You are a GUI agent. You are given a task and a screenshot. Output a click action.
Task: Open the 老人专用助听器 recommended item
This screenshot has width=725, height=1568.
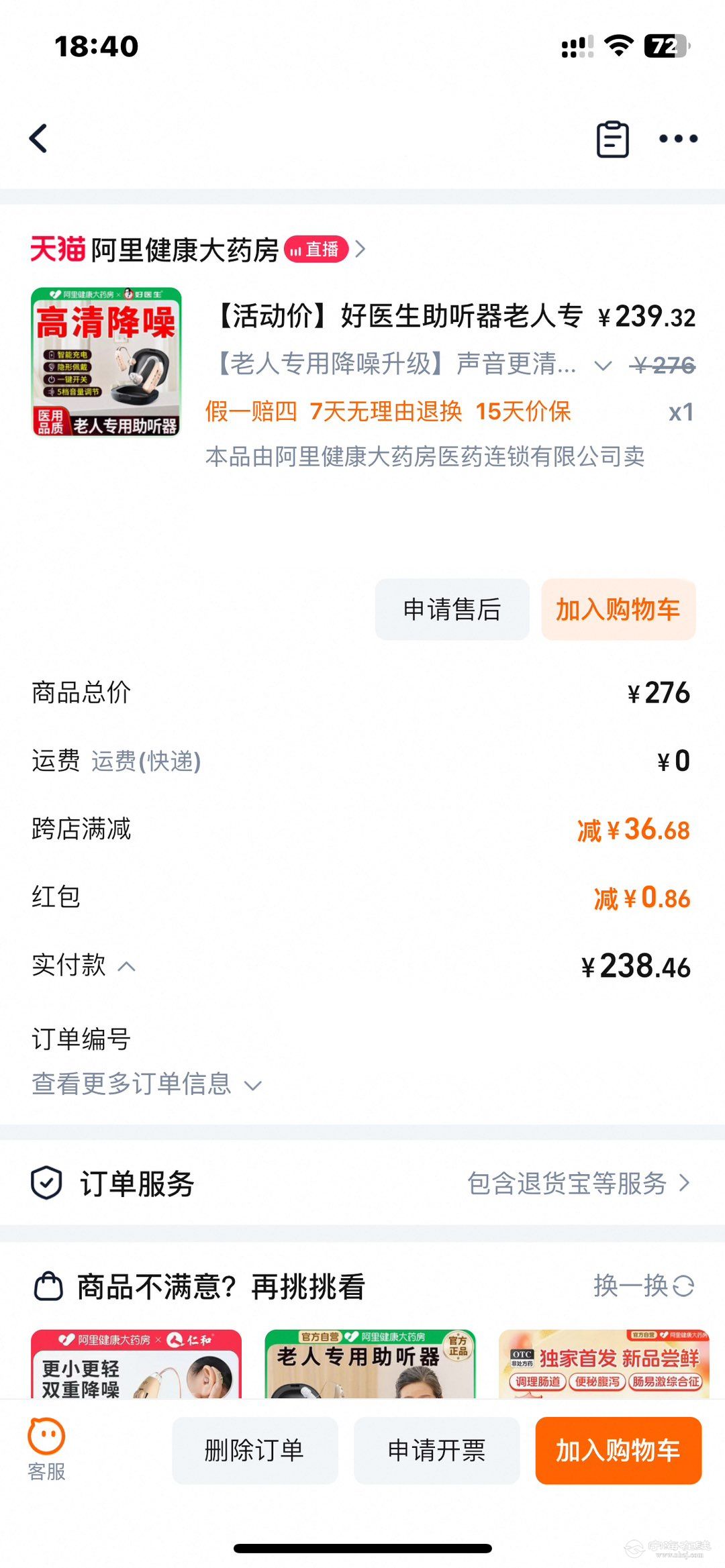(x=370, y=1363)
